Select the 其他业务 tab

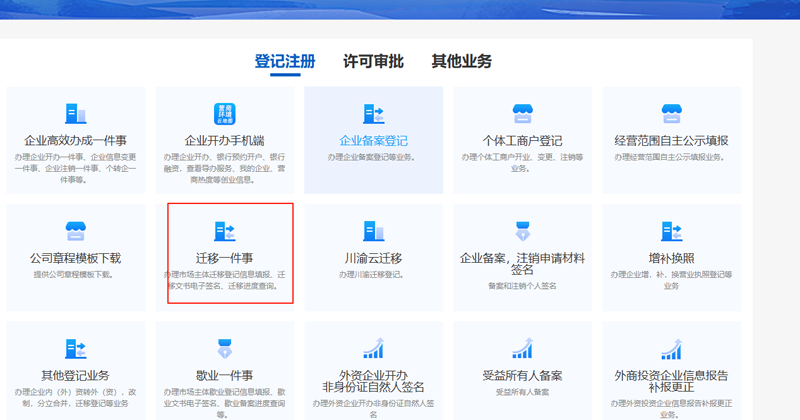tap(461, 61)
